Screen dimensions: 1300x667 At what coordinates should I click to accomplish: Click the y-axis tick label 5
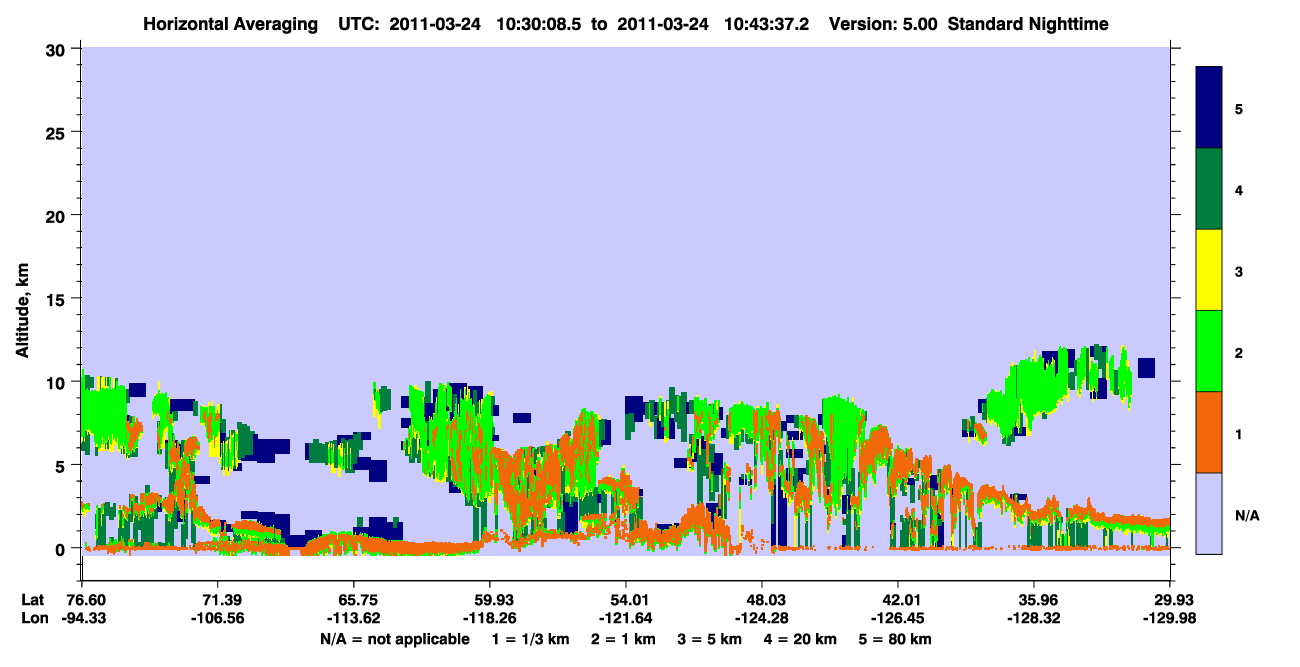tap(63, 465)
